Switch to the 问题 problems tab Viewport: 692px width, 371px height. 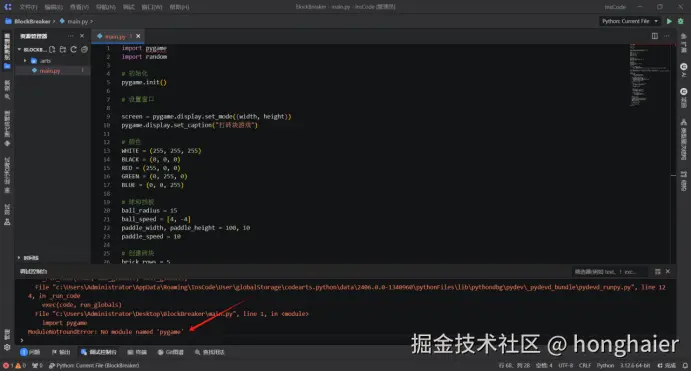coord(30,352)
